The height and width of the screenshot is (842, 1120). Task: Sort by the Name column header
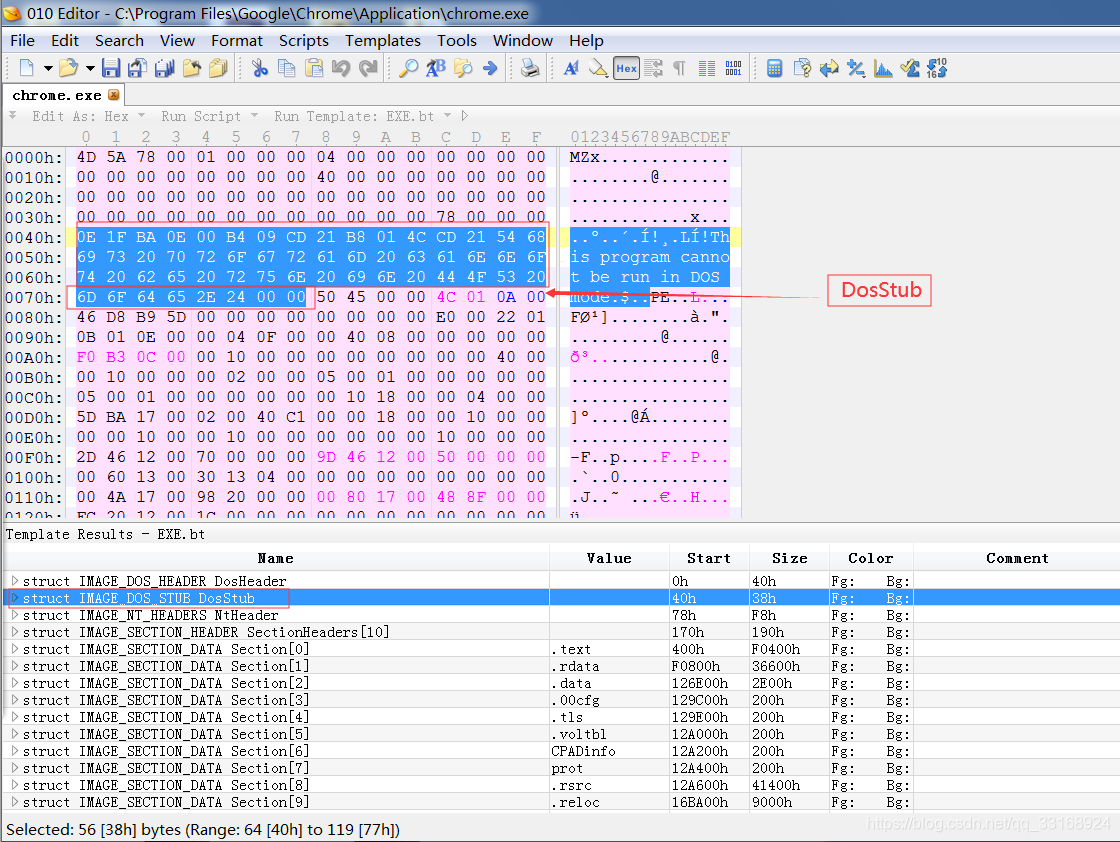click(x=276, y=558)
